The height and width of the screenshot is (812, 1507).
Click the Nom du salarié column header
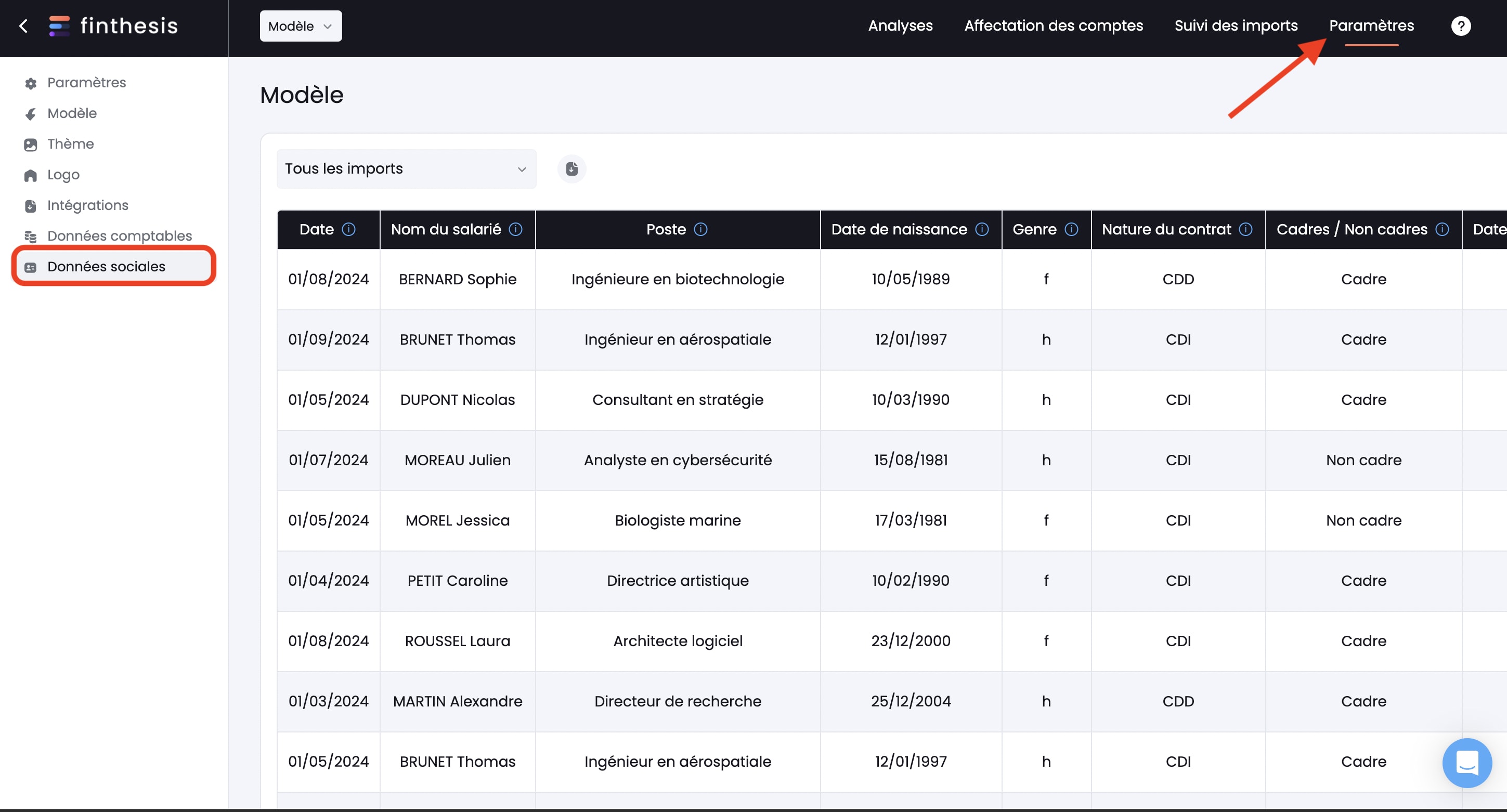(x=458, y=229)
